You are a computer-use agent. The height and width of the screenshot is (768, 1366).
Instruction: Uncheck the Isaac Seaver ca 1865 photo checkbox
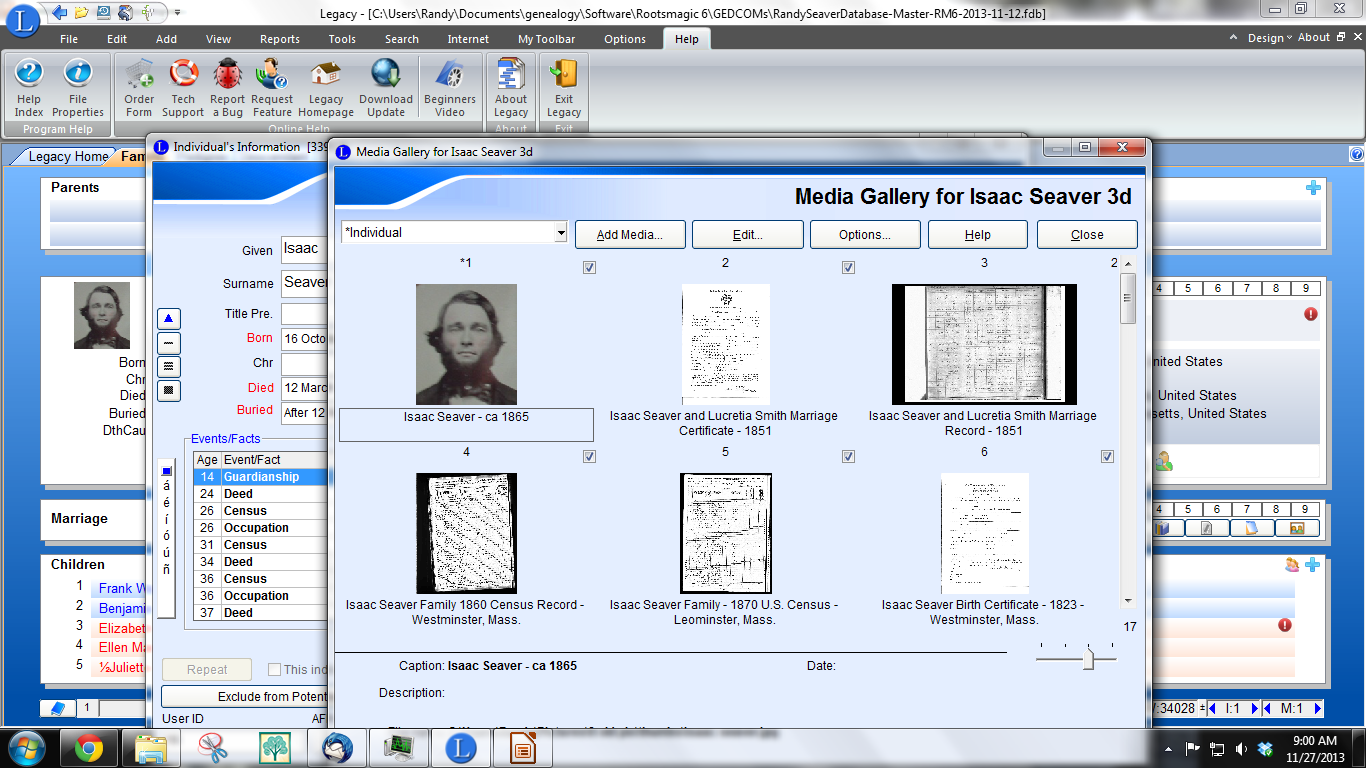click(x=589, y=267)
